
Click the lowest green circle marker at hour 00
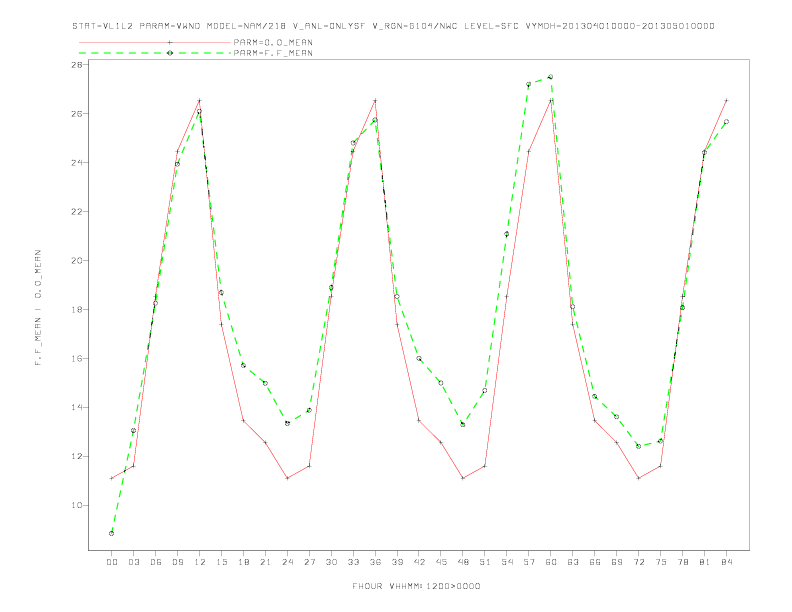point(112,533)
